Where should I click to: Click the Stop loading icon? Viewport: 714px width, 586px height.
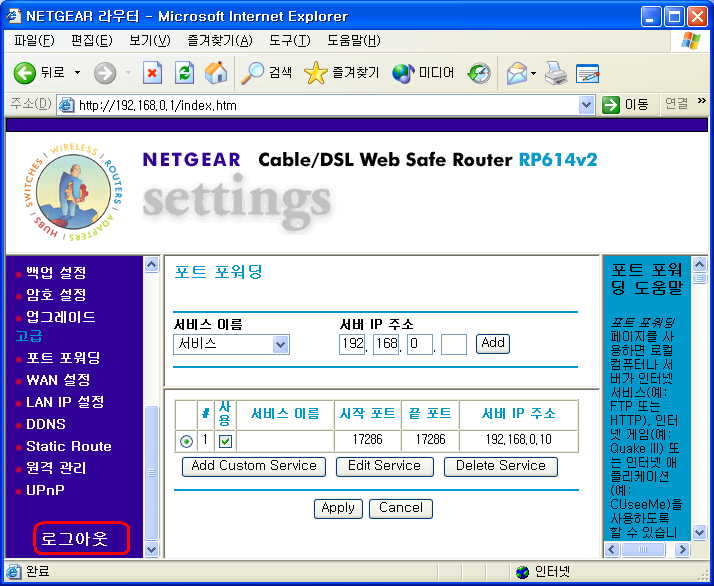coord(152,73)
